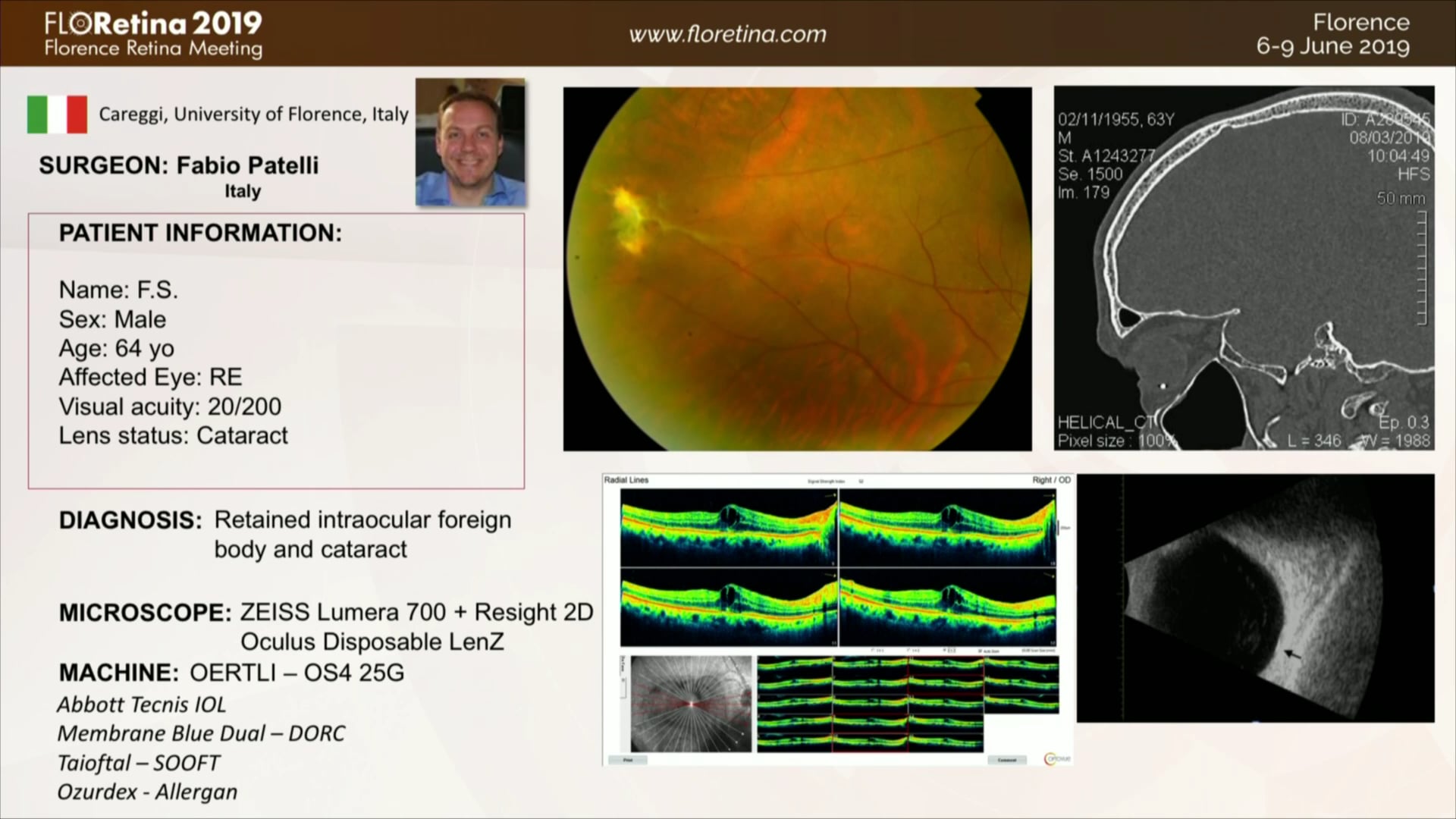Image resolution: width=1456 pixels, height=819 pixels.
Task: Select the top-right OCT B-scan image
Action: tap(947, 527)
